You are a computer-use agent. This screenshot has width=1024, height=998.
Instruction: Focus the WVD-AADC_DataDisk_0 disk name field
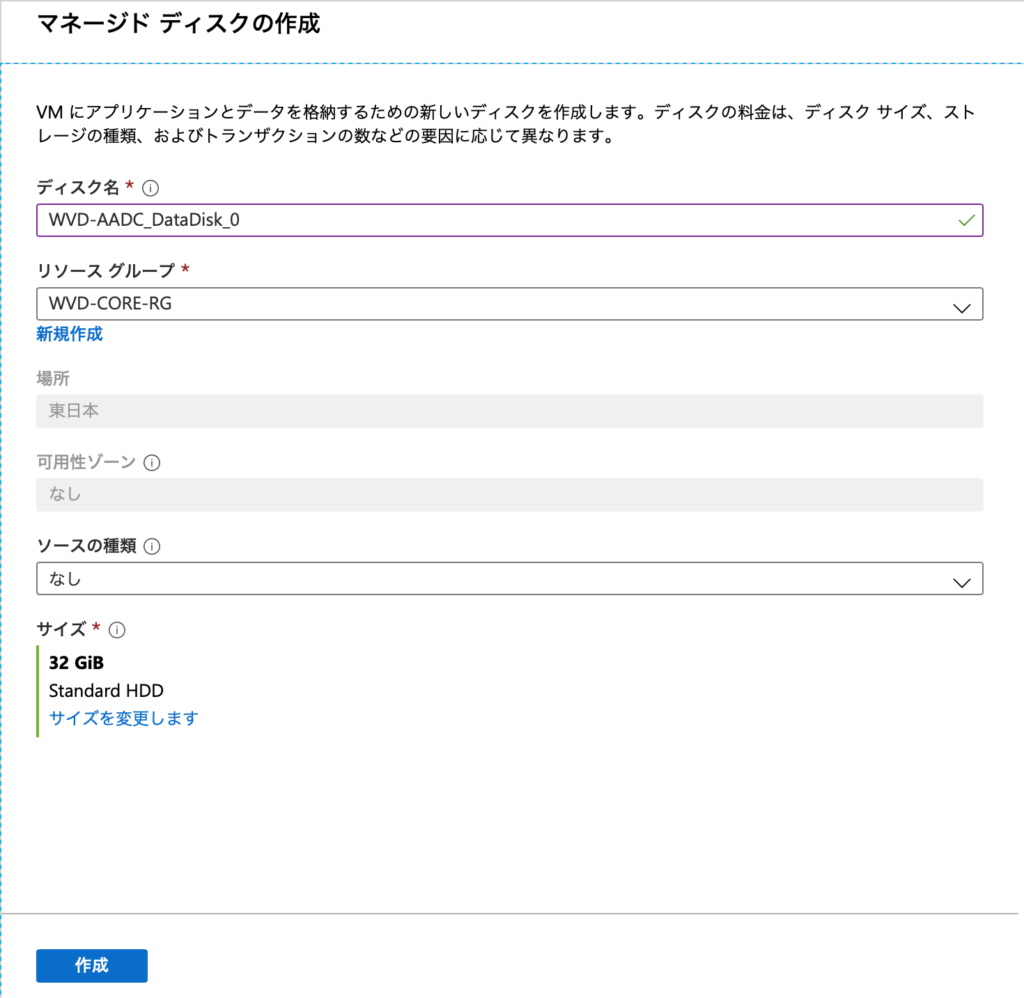(509, 220)
